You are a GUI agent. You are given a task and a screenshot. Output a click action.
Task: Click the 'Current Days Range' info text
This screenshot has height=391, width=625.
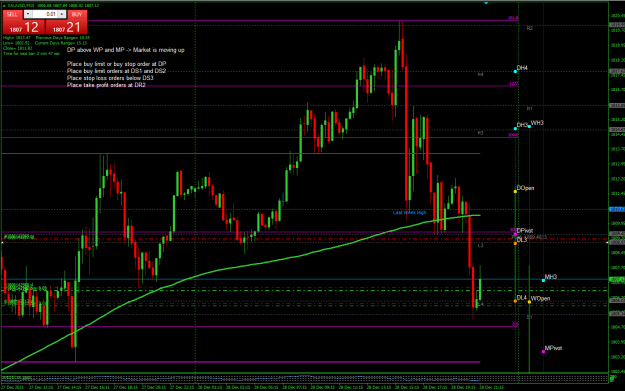(x=61, y=43)
